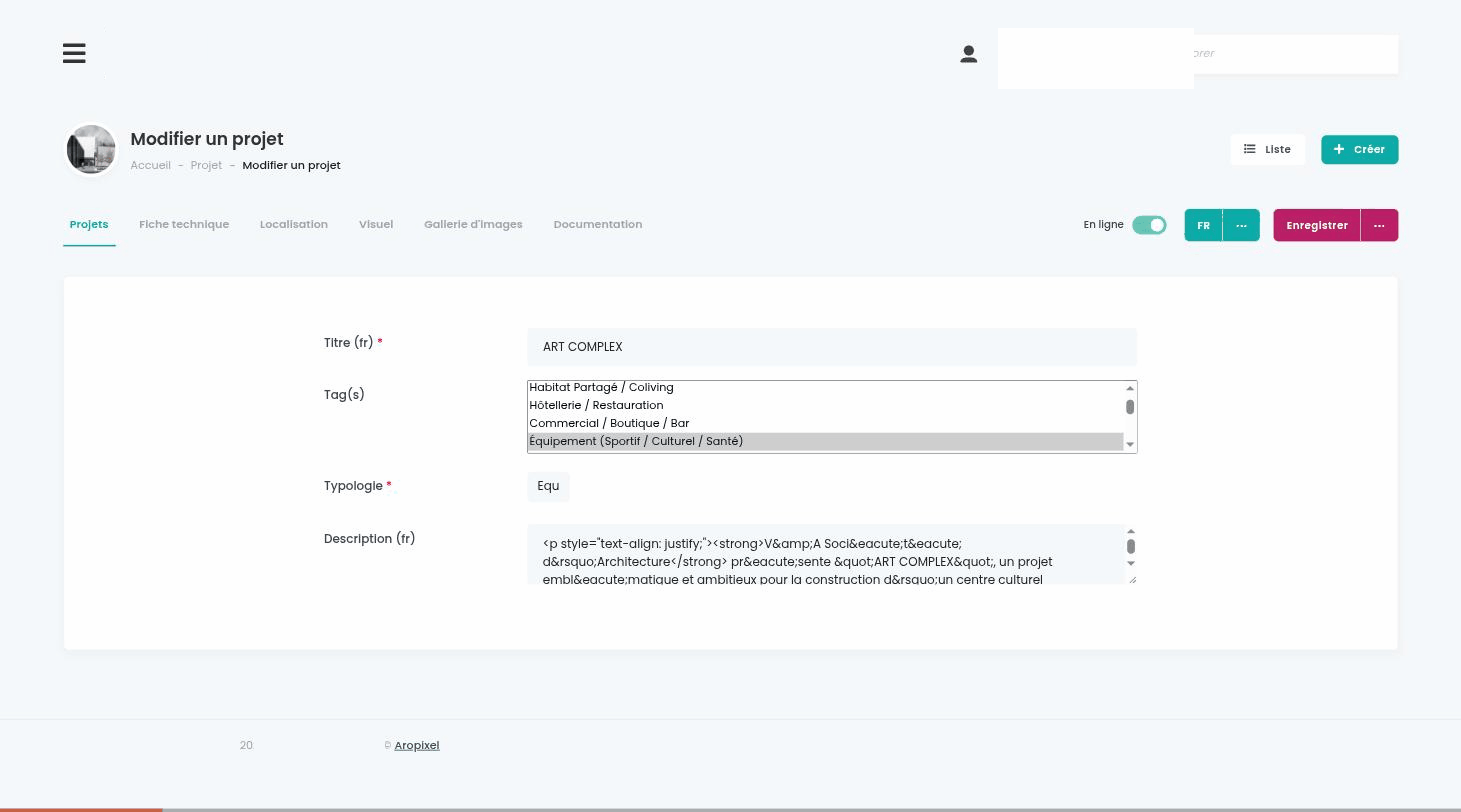Viewport: 1461px width, 812px height.
Task: Focus the Titre (fr) input field
Action: [832, 347]
